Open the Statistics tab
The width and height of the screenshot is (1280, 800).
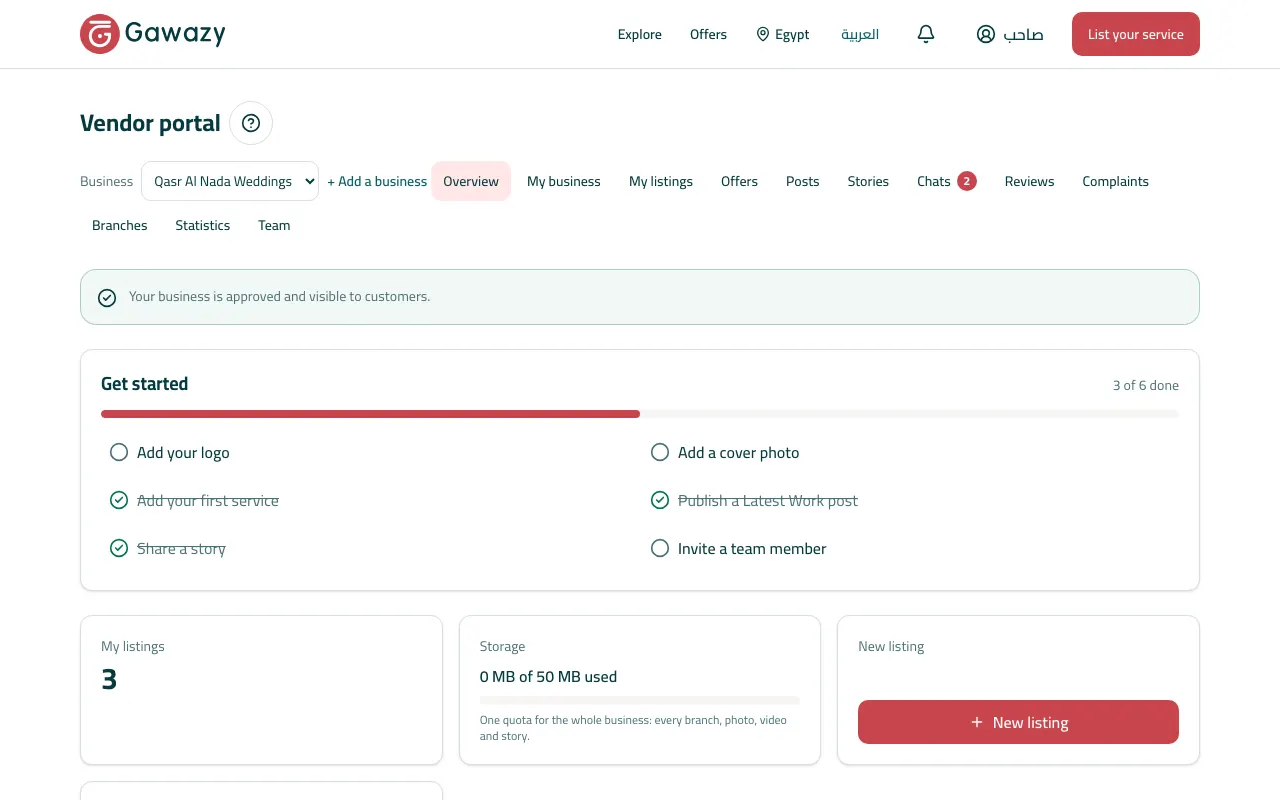pyautogui.click(x=203, y=225)
